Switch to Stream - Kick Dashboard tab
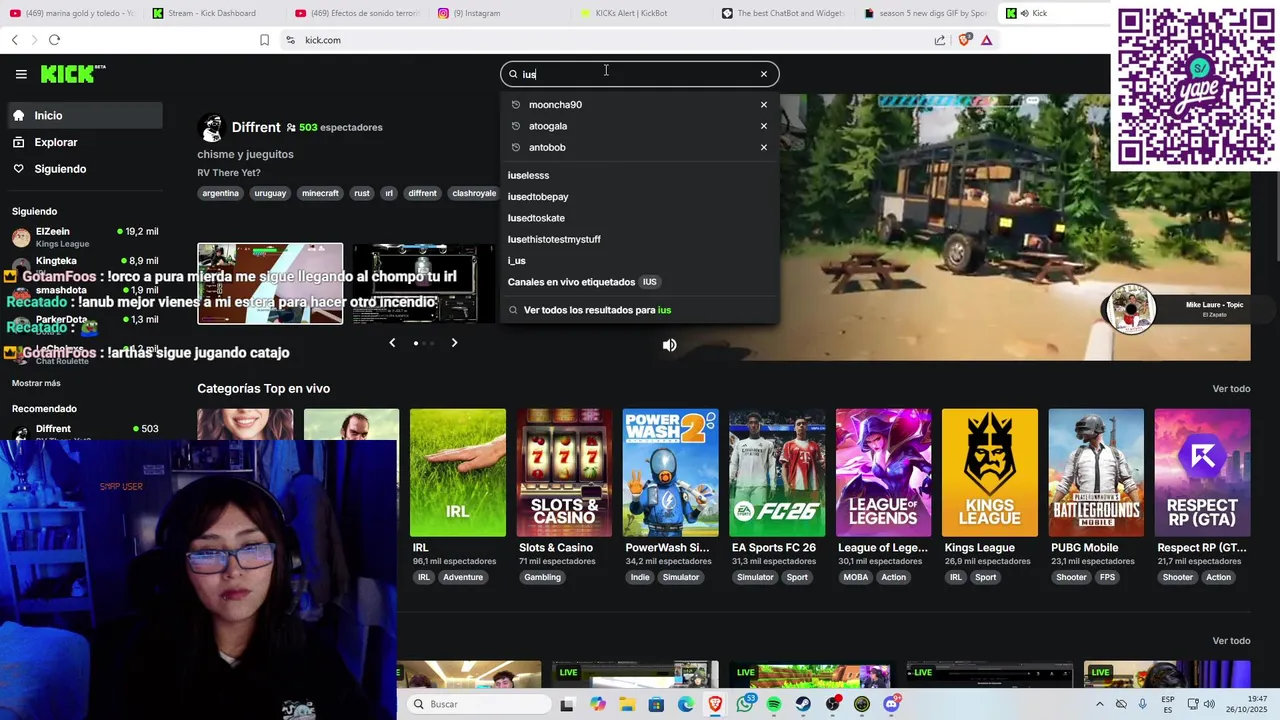The image size is (1280, 720). (213, 13)
